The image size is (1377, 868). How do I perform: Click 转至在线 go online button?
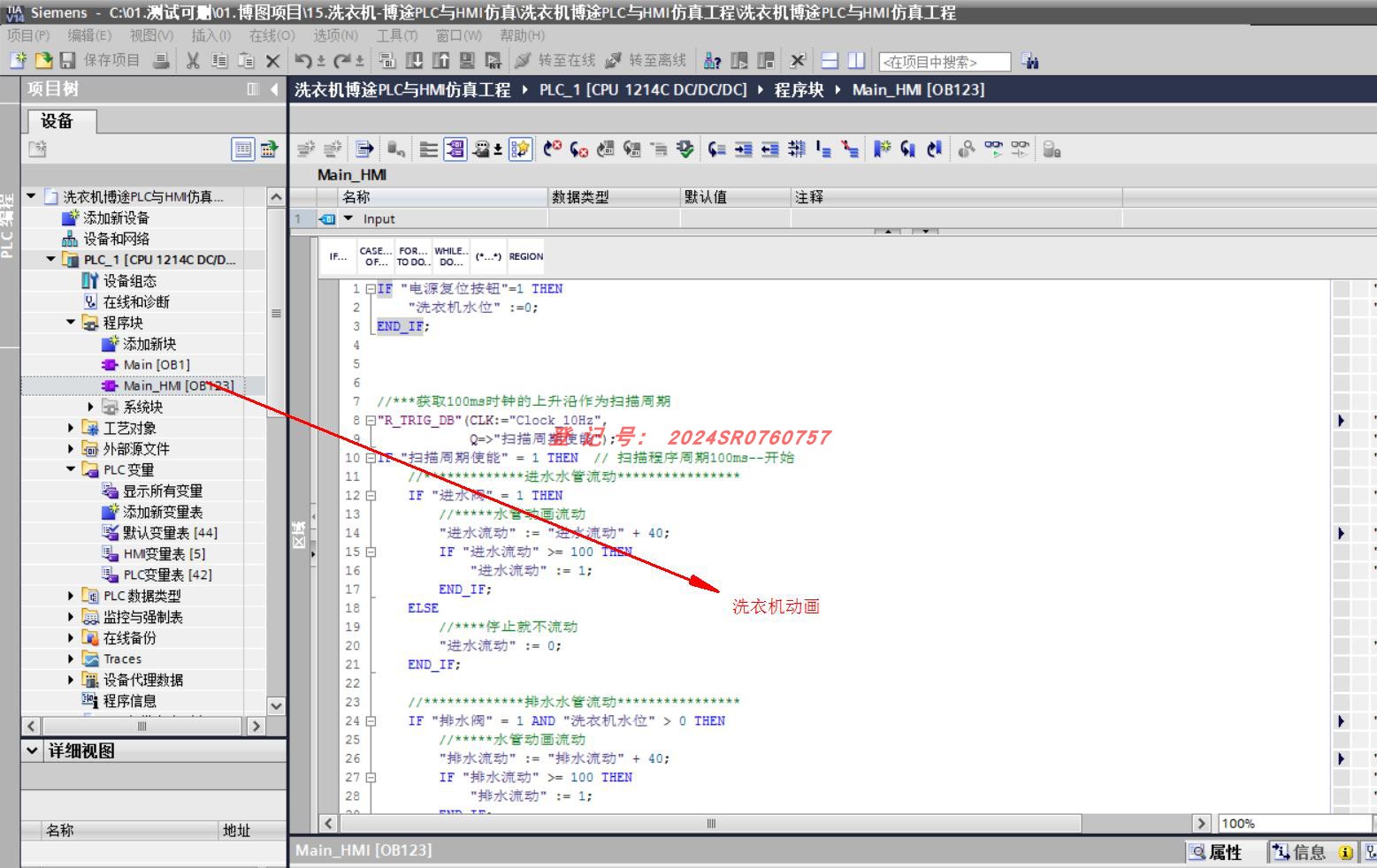pyautogui.click(x=555, y=60)
